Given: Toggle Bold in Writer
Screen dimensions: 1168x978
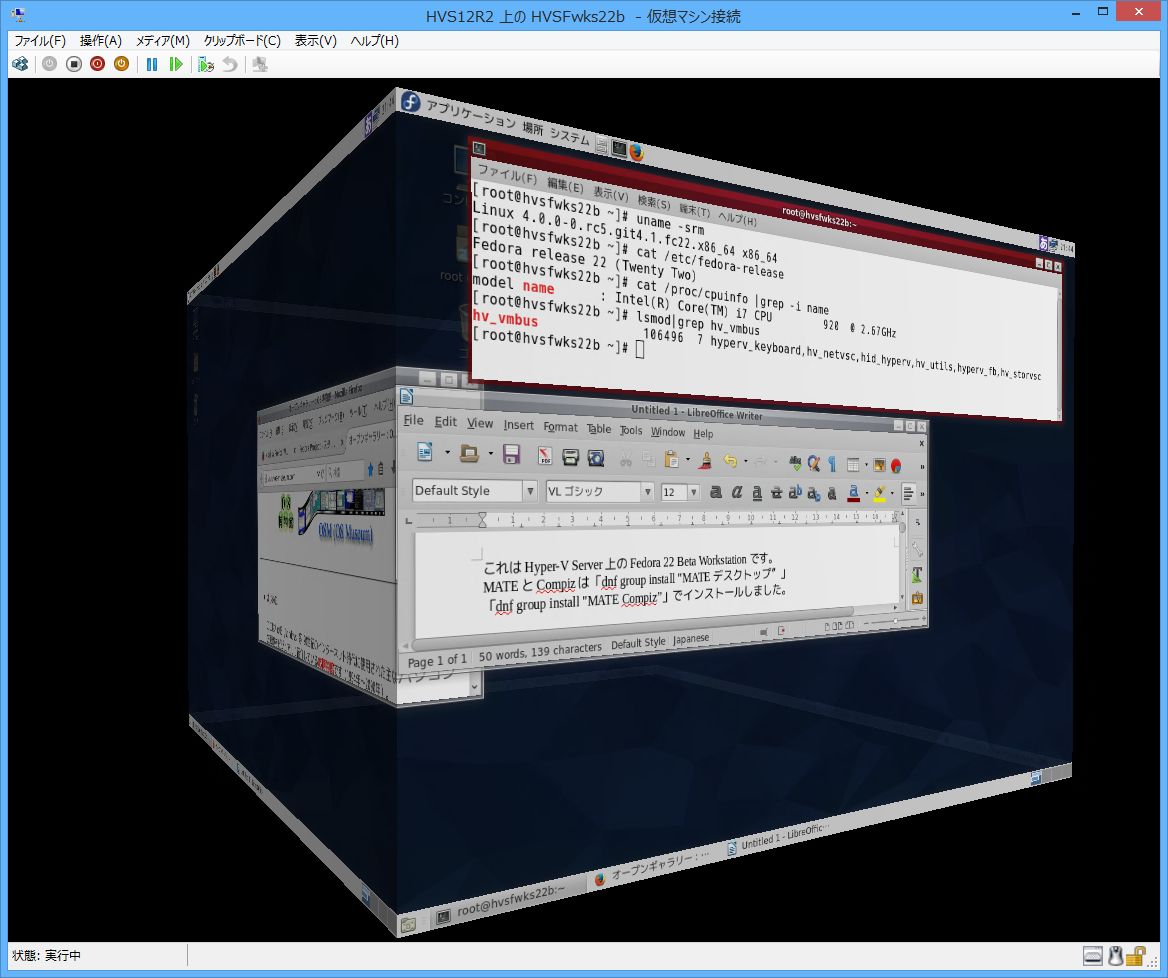Looking at the screenshot, I should pos(716,492).
